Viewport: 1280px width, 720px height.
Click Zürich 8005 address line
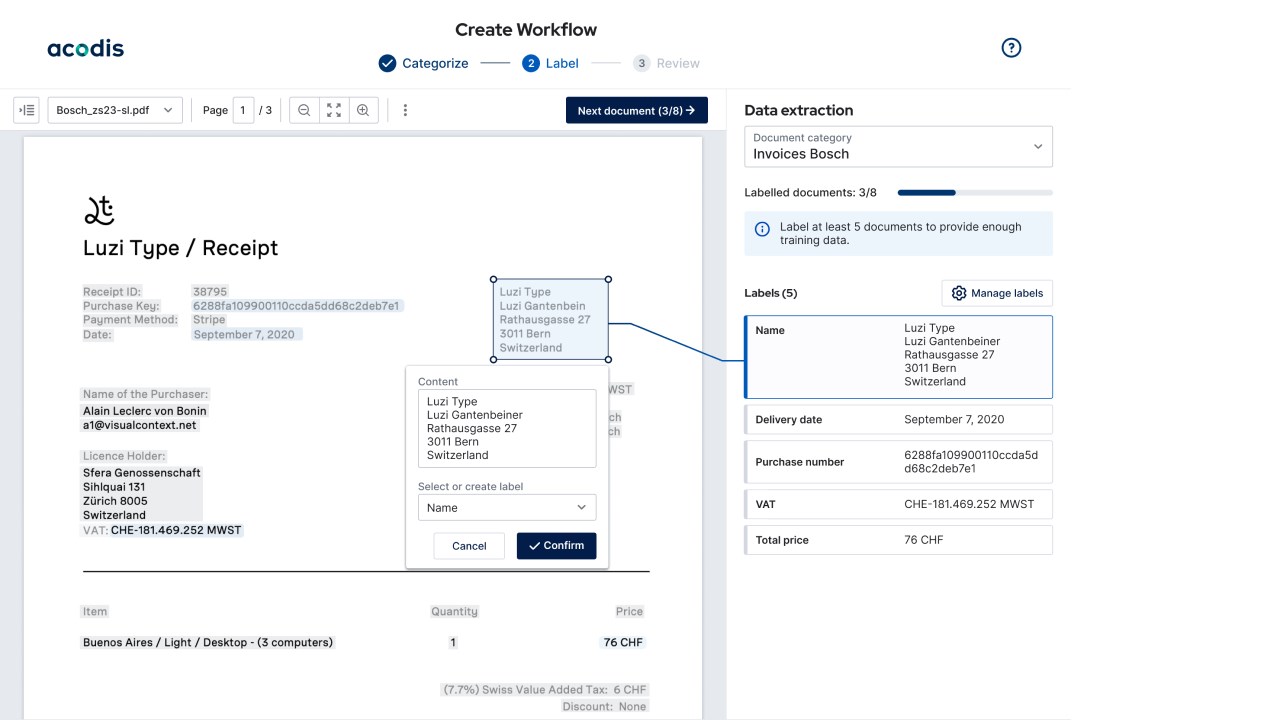click(115, 501)
